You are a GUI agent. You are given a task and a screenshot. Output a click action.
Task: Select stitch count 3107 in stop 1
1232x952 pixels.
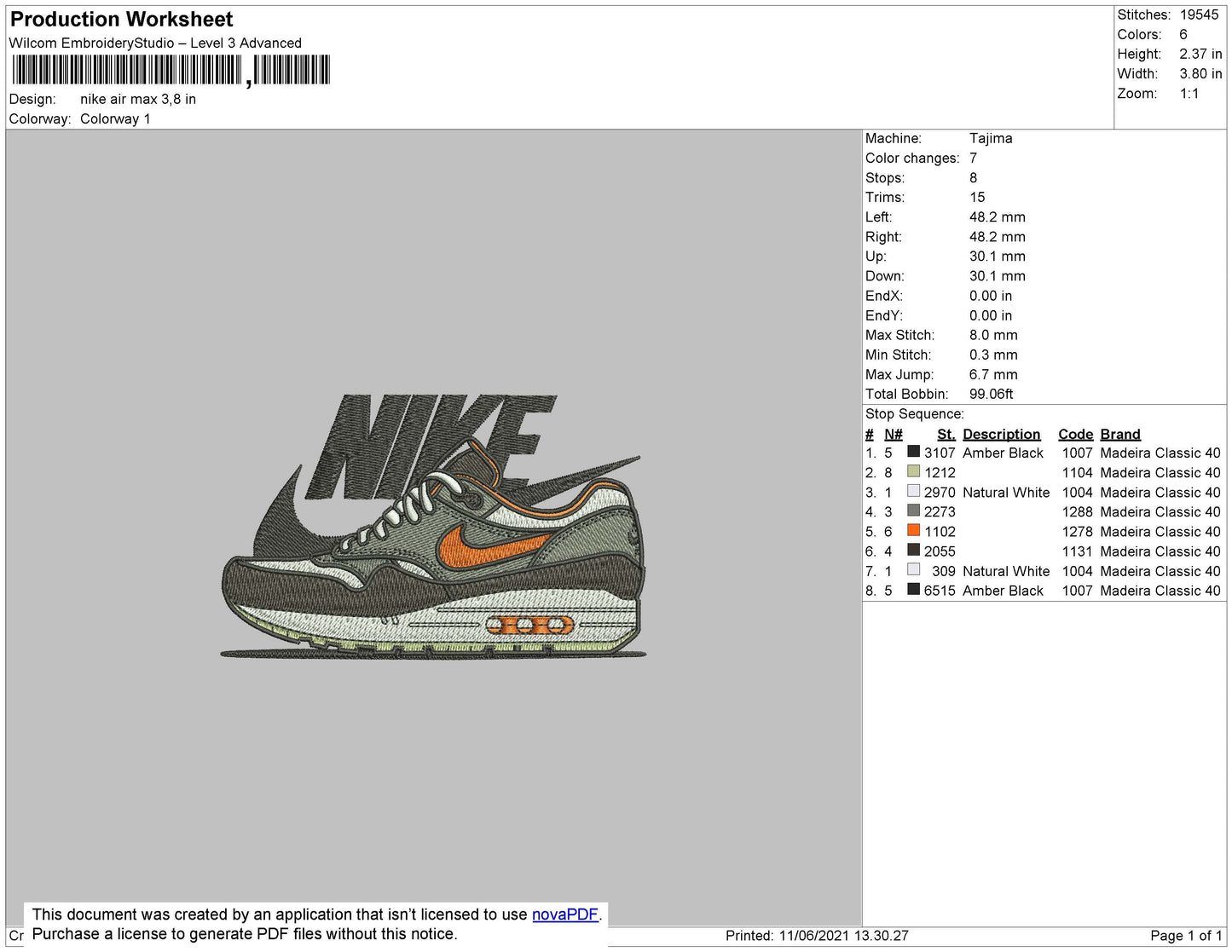pyautogui.click(x=940, y=453)
